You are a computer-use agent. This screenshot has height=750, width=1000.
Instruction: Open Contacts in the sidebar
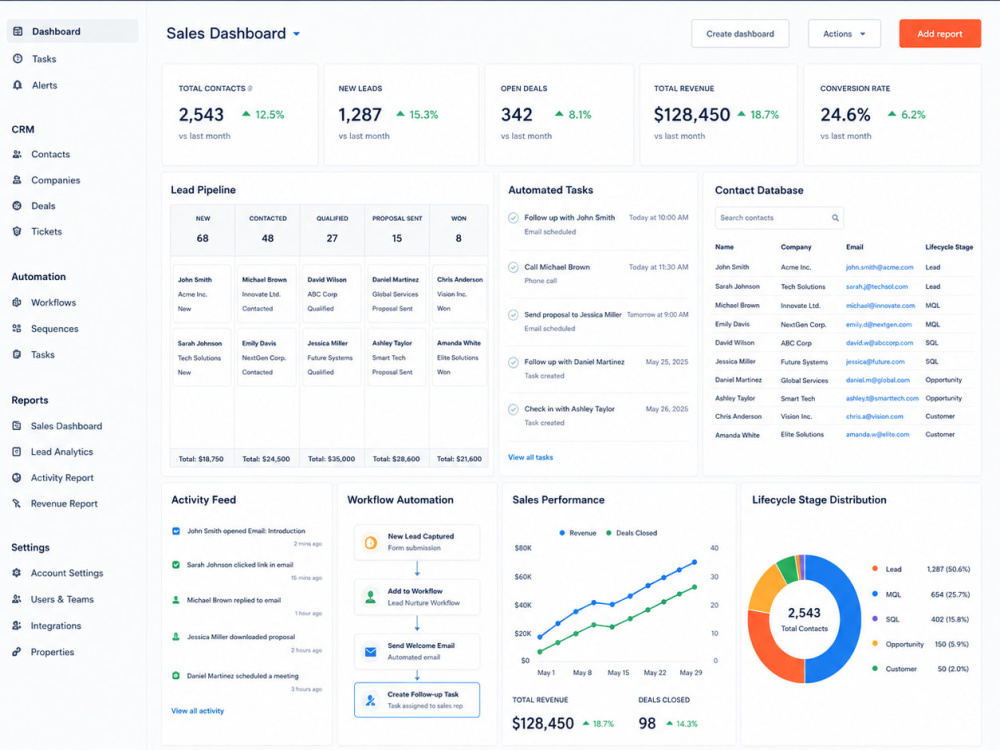click(x=50, y=154)
